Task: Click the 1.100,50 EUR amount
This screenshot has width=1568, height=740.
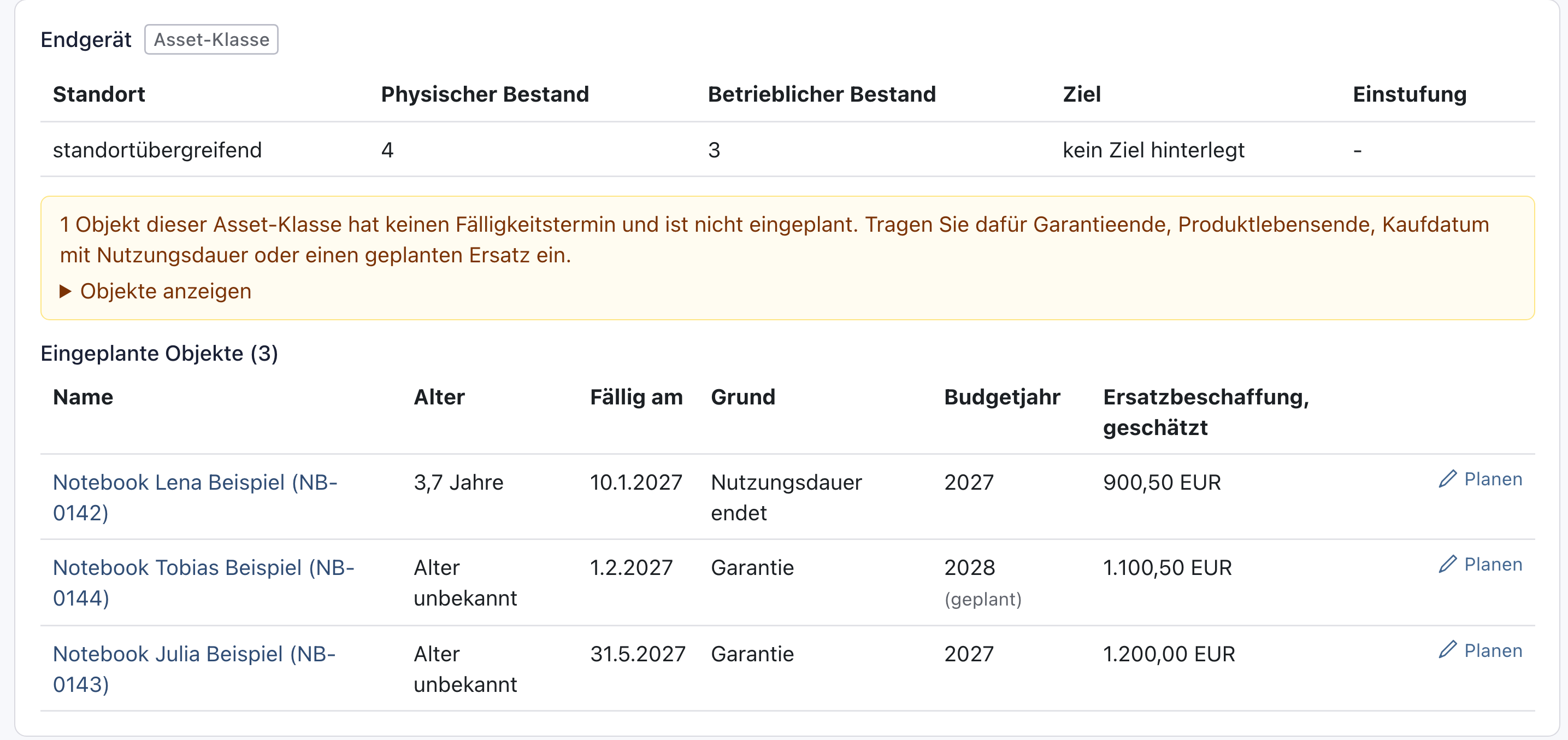Action: coord(1168,568)
